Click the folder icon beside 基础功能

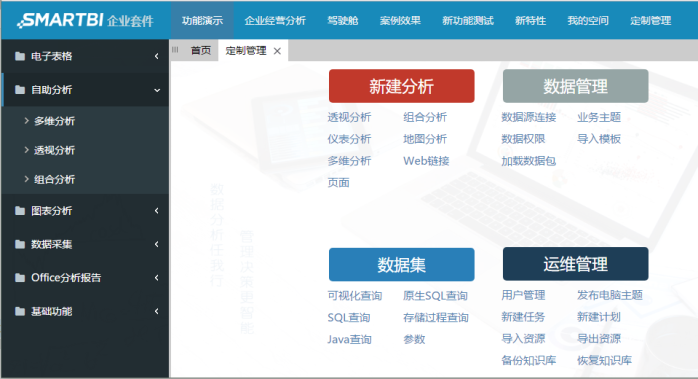pyautogui.click(x=20, y=311)
